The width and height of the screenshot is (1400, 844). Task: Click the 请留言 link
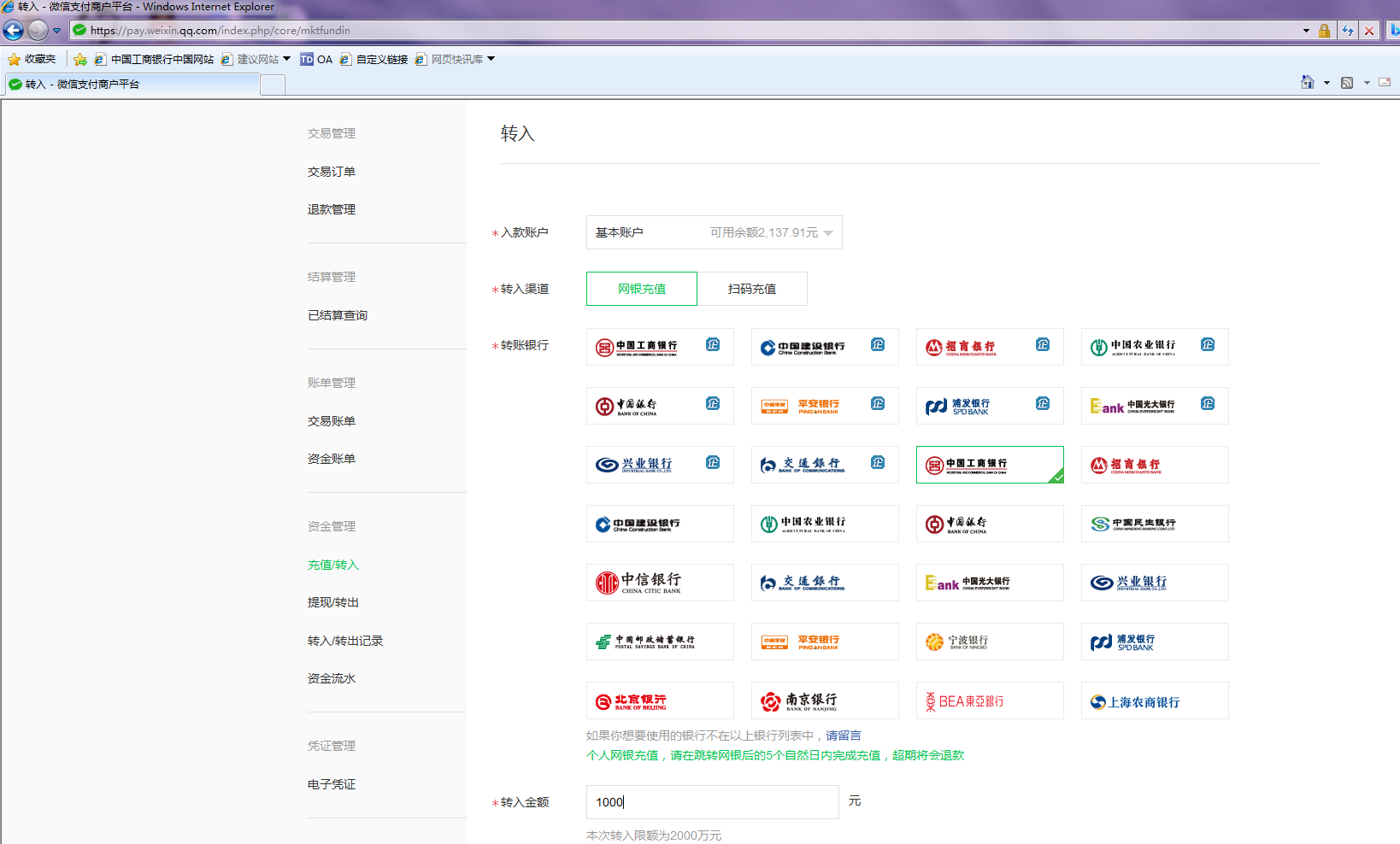click(844, 736)
